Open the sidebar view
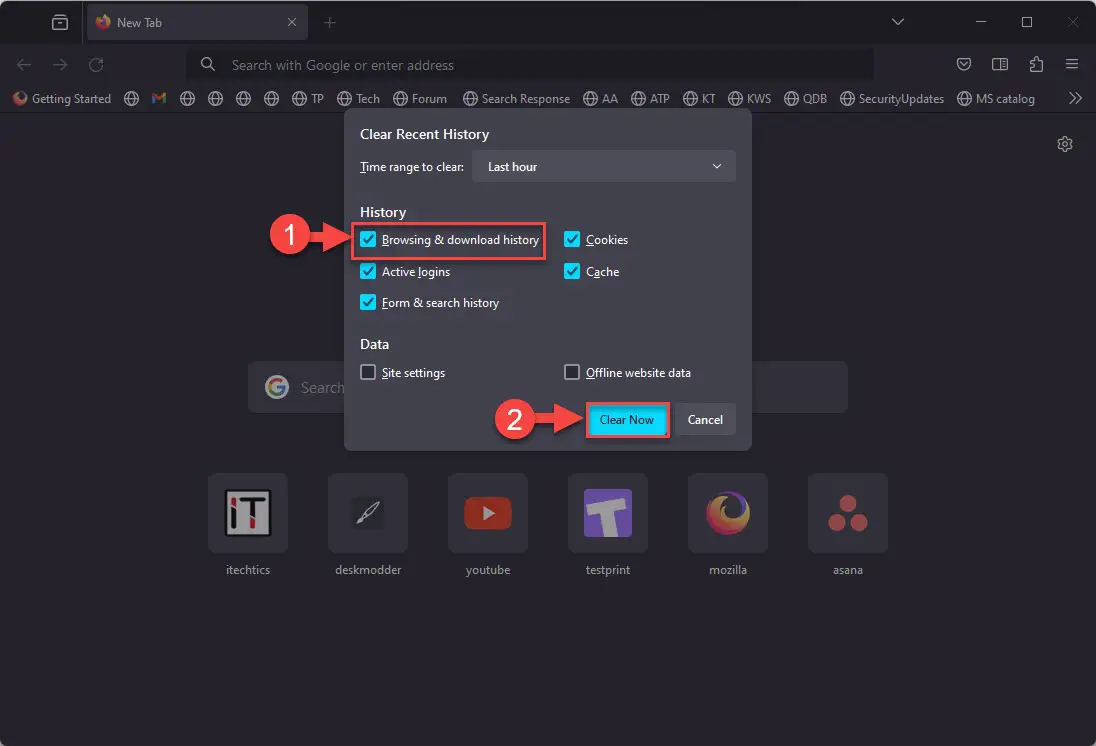1096x746 pixels. tap(1000, 64)
